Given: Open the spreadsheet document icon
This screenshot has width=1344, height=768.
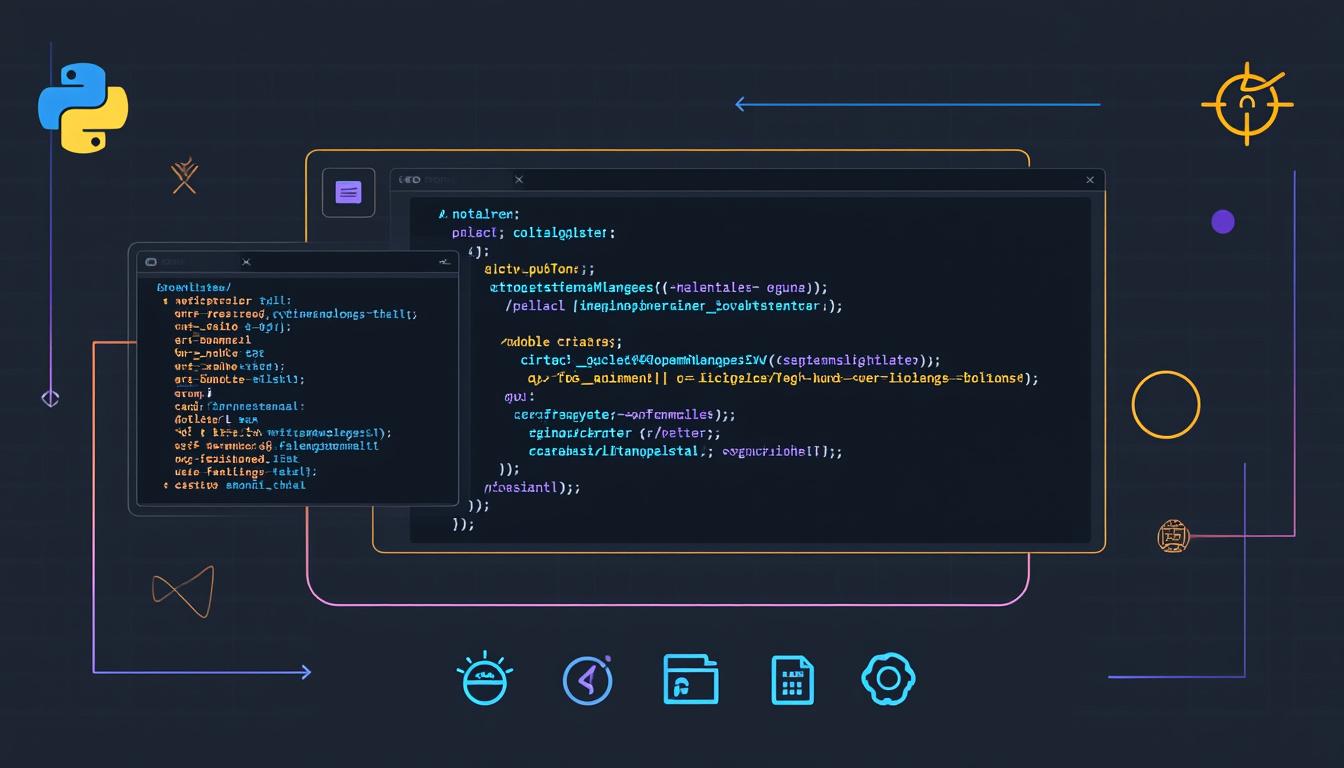Looking at the screenshot, I should click(x=791, y=678).
